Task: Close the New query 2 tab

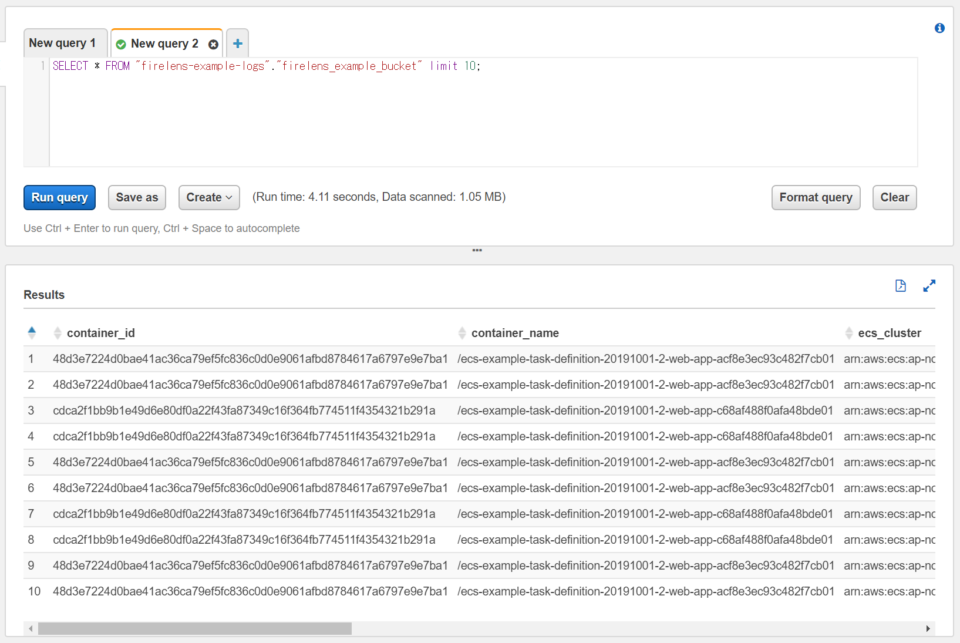Action: 213,44
